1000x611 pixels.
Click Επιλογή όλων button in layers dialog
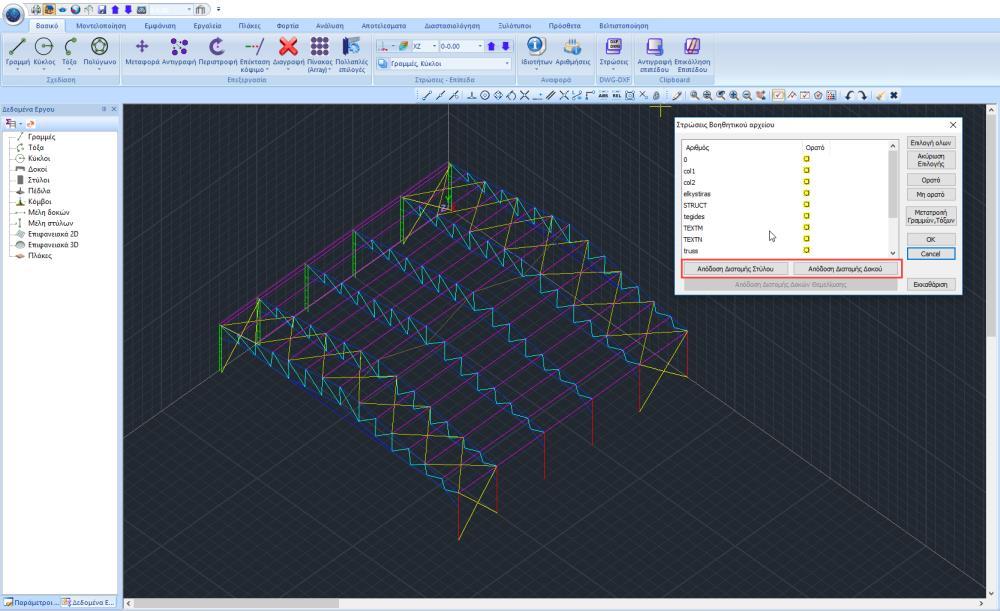930,143
